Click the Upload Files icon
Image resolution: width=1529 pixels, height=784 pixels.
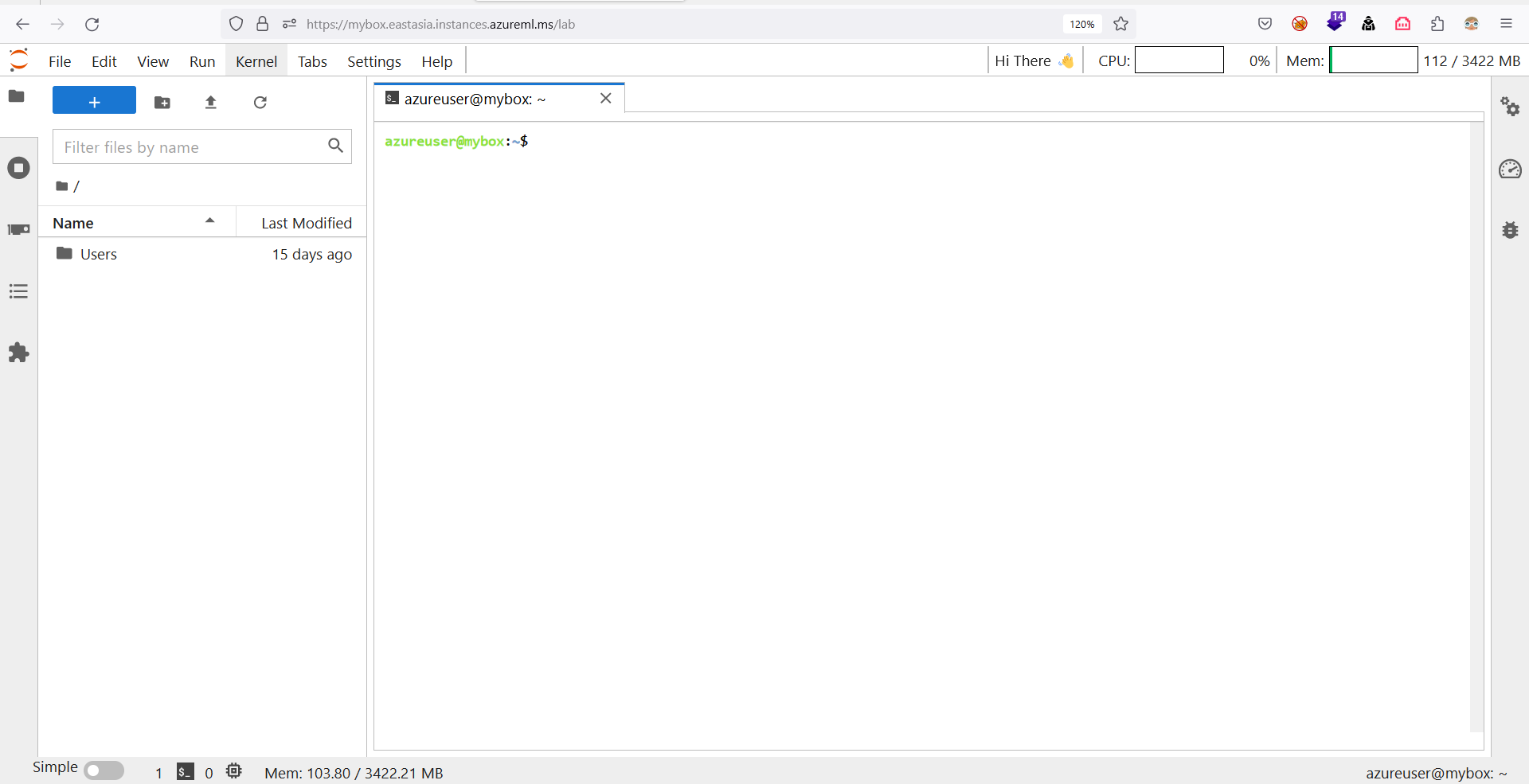point(211,103)
